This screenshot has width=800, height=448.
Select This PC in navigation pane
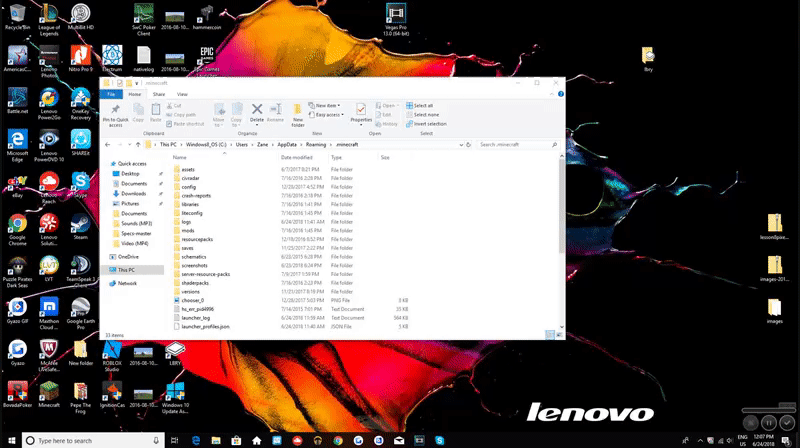point(126,270)
